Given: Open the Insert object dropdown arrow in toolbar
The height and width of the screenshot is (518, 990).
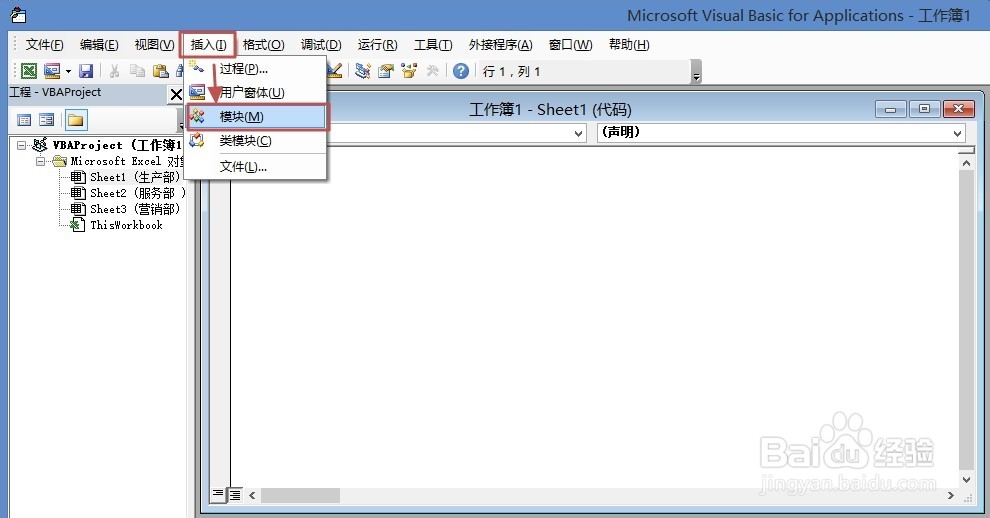Looking at the screenshot, I should (x=68, y=71).
